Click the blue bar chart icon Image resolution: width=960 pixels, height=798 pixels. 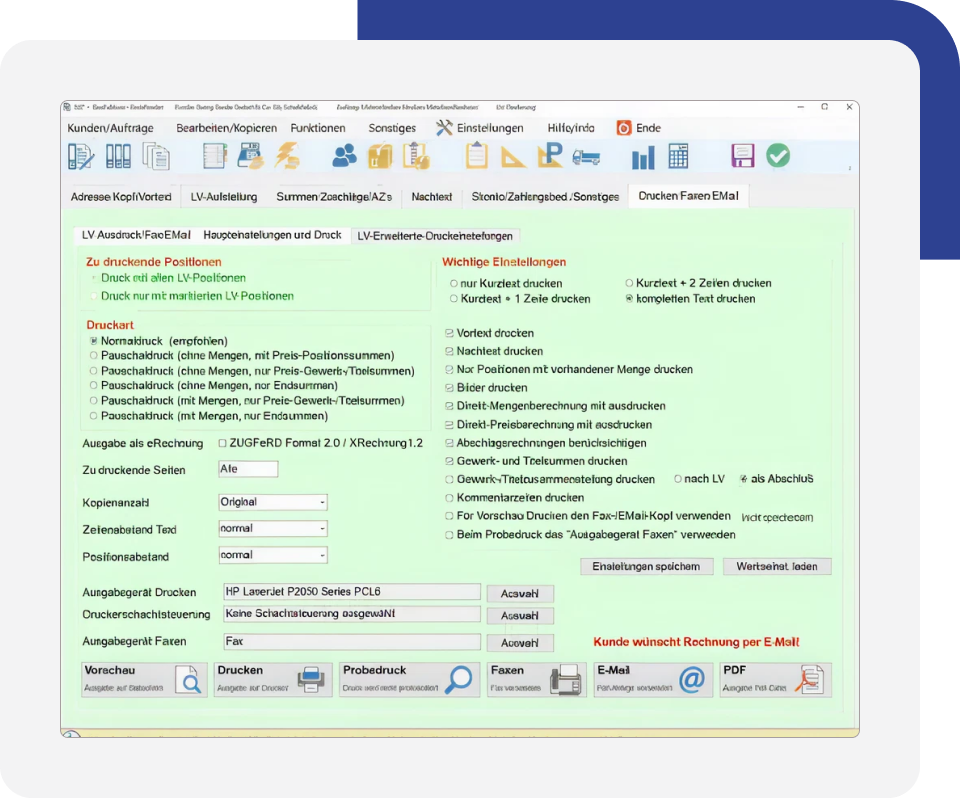[643, 157]
